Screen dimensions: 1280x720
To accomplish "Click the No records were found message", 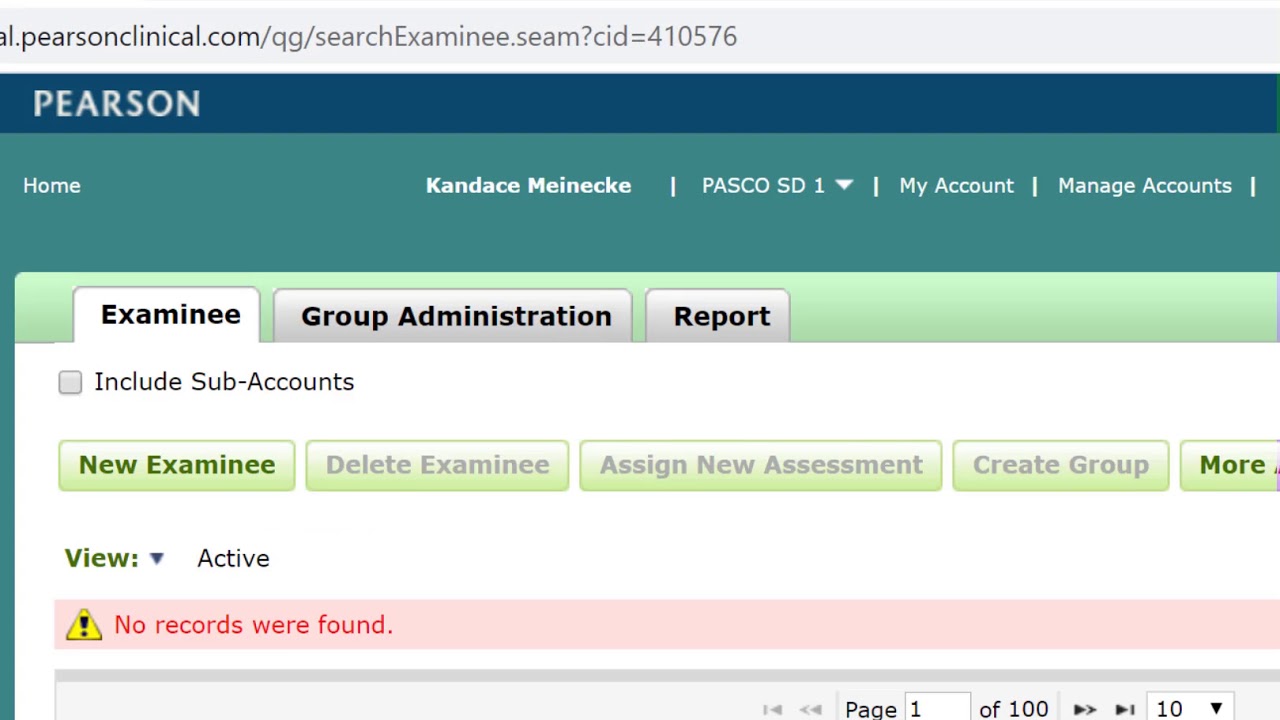I will 253,625.
